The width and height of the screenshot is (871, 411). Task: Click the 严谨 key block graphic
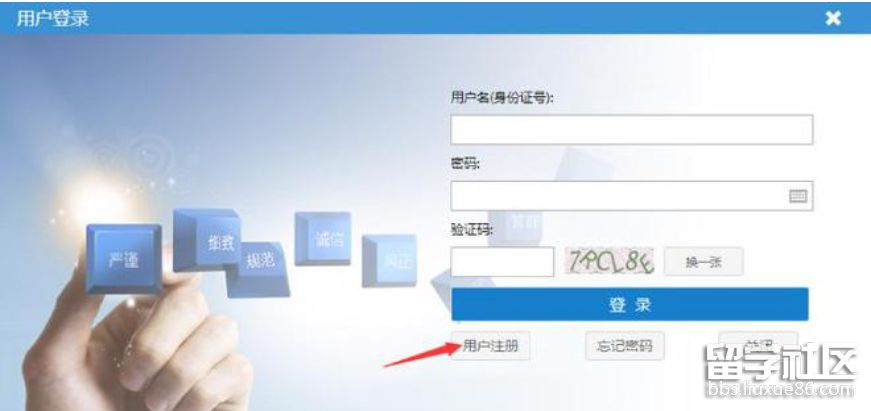coord(123,258)
